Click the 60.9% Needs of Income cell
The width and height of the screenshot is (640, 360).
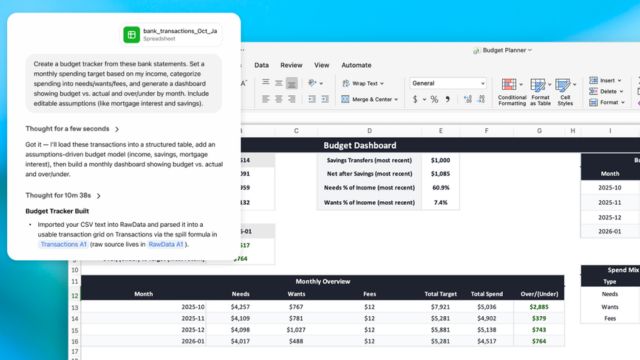[x=440, y=188]
